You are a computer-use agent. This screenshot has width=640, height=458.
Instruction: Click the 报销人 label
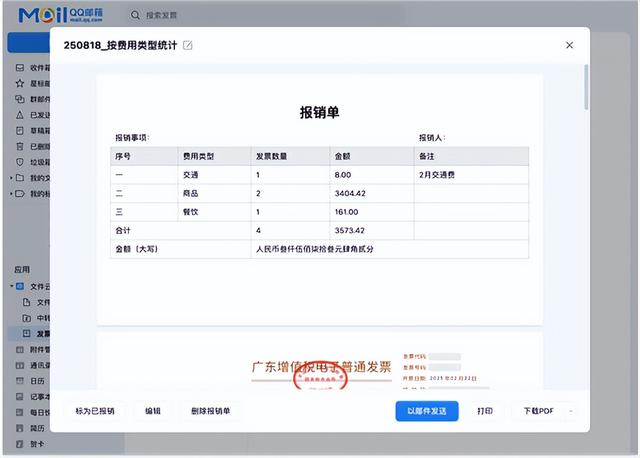[x=432, y=138]
